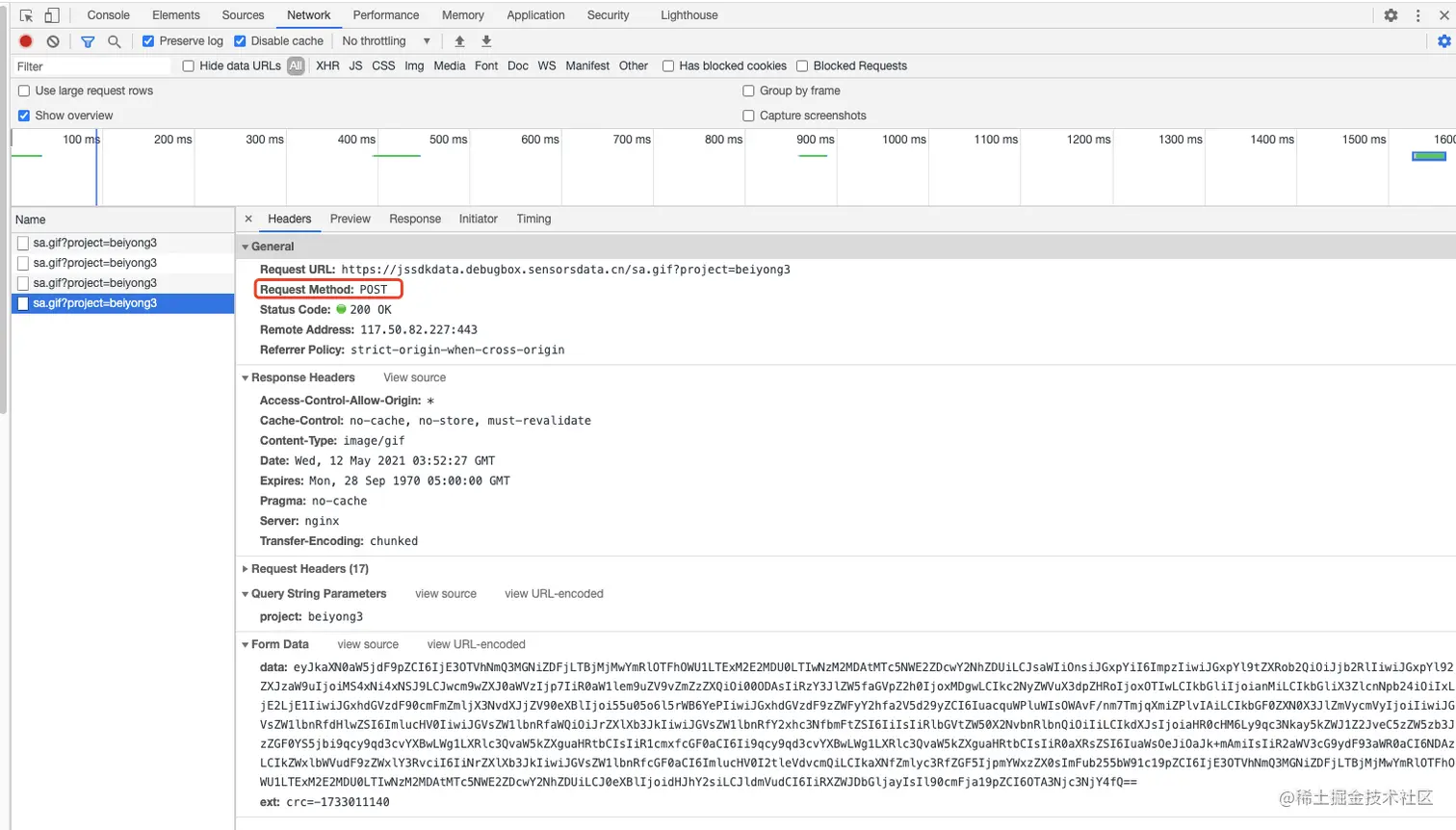View URL-encoded Query String Parameters
The width and height of the screenshot is (1456, 830).
(554, 594)
